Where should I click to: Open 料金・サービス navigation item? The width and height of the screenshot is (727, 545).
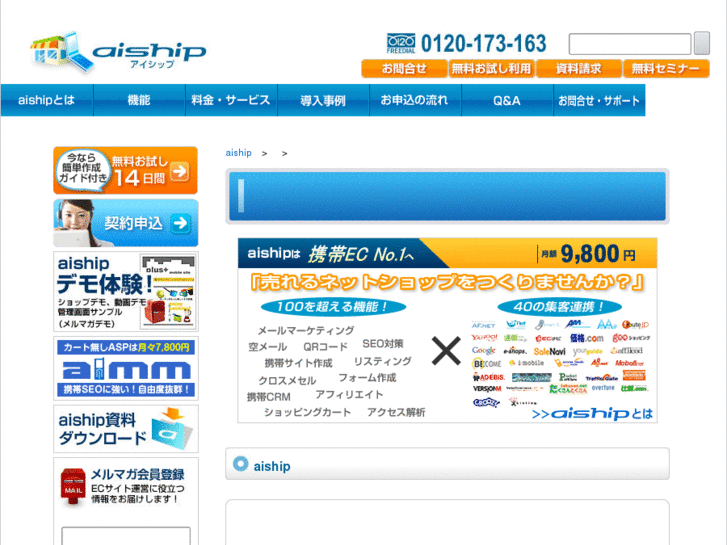click(231, 100)
